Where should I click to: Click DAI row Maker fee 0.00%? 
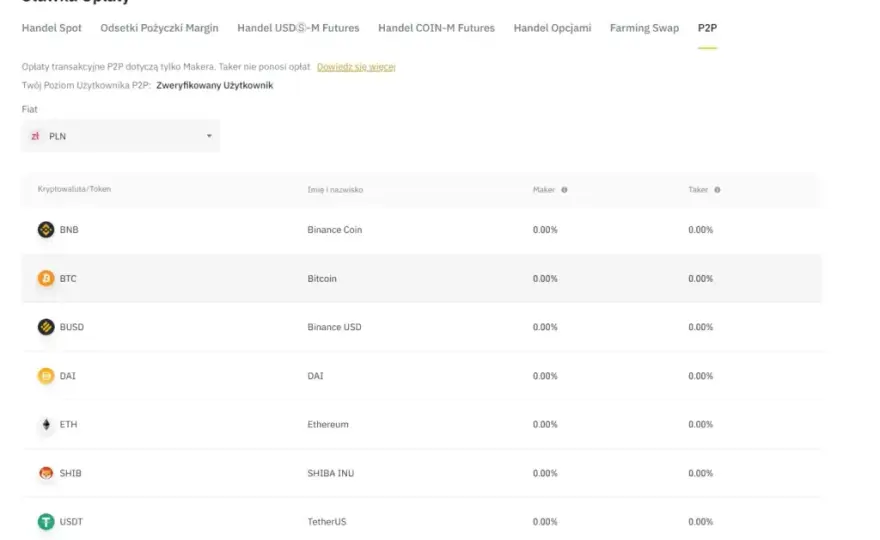tap(545, 376)
